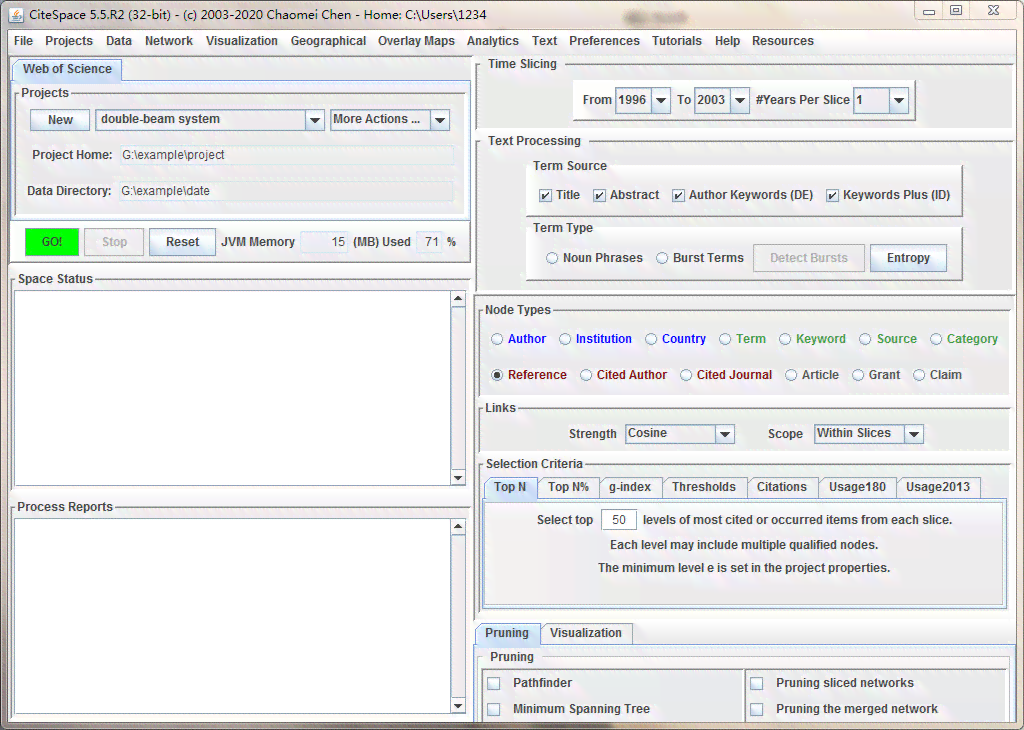Open the Network menu
This screenshot has height=730, width=1024.
coord(168,40)
